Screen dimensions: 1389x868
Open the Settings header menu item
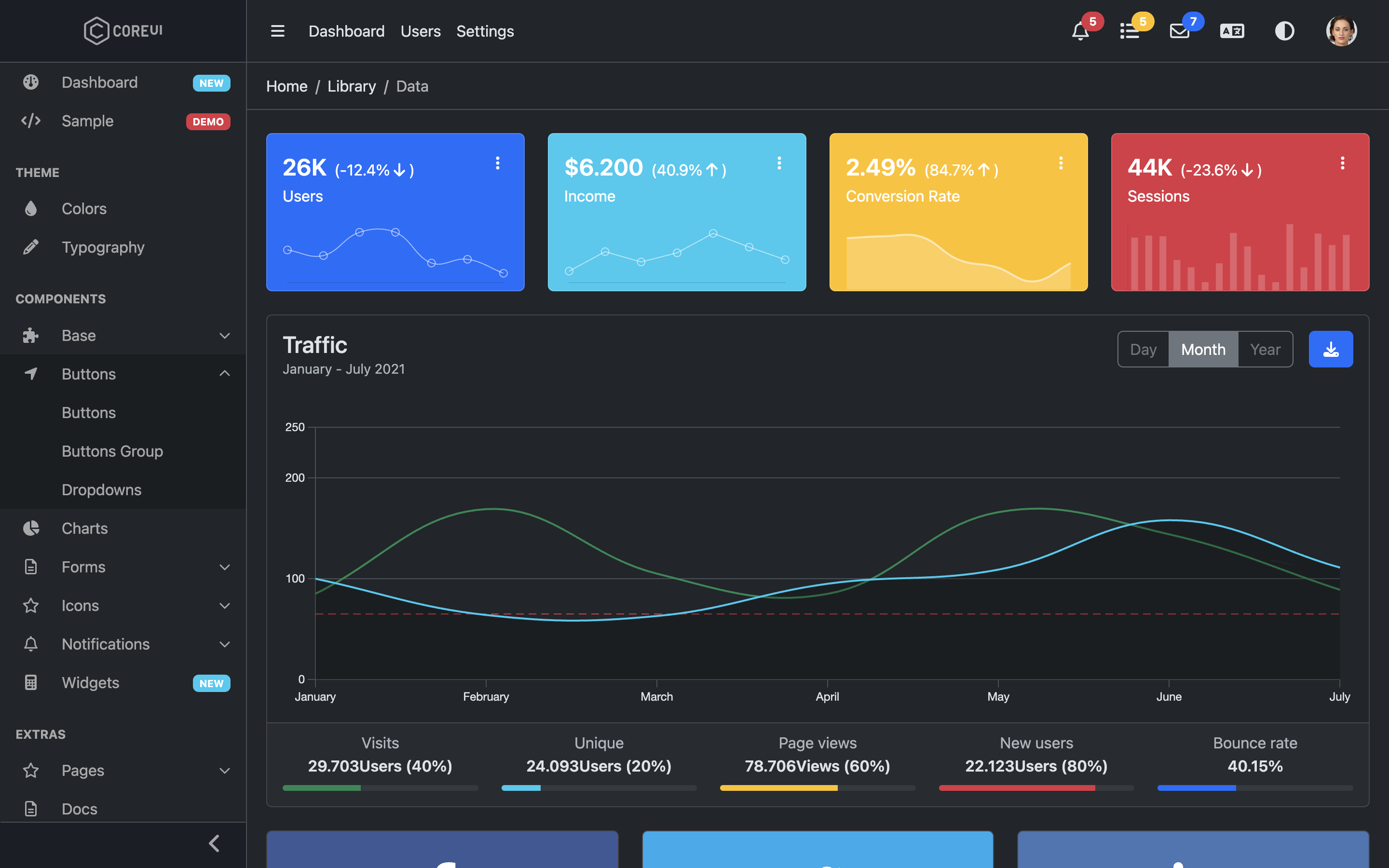click(485, 31)
